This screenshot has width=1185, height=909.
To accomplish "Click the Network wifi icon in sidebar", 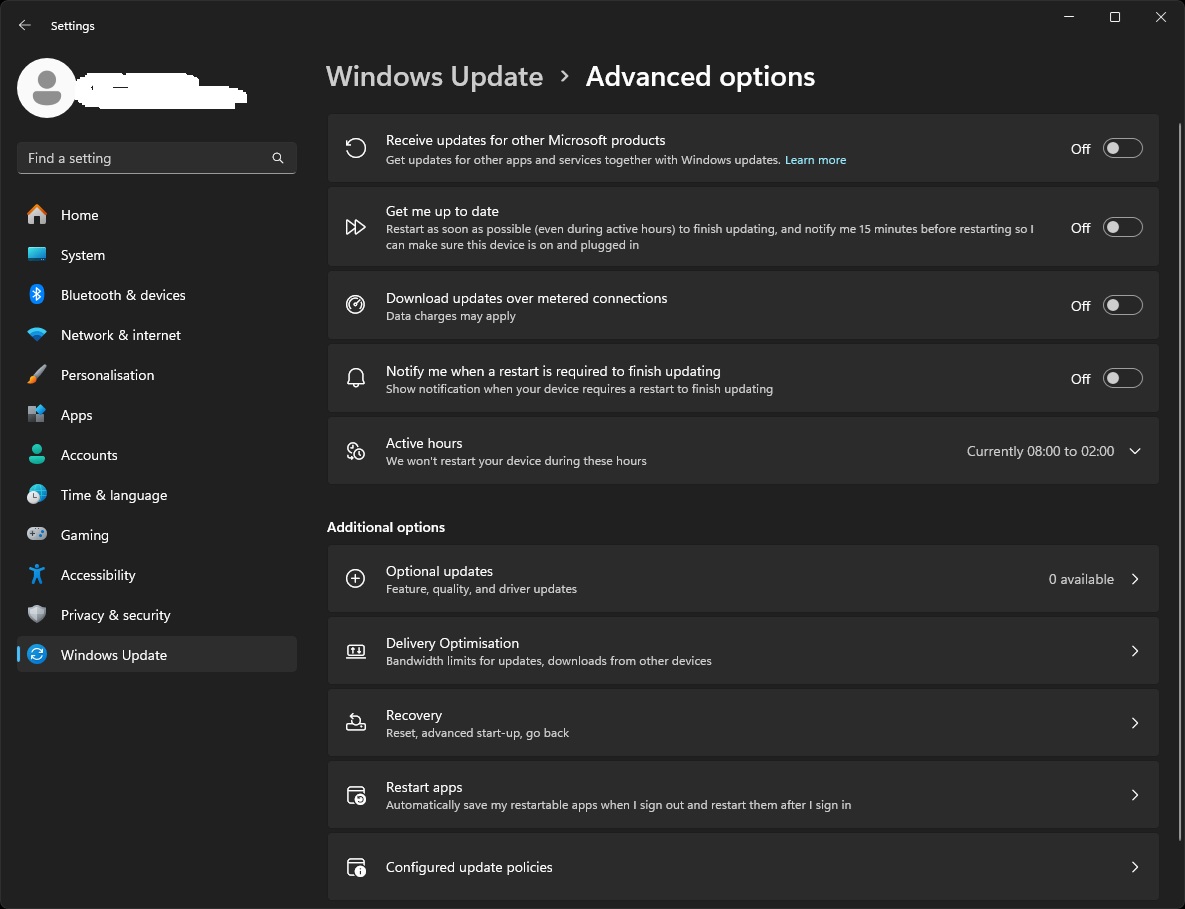I will tap(37, 334).
